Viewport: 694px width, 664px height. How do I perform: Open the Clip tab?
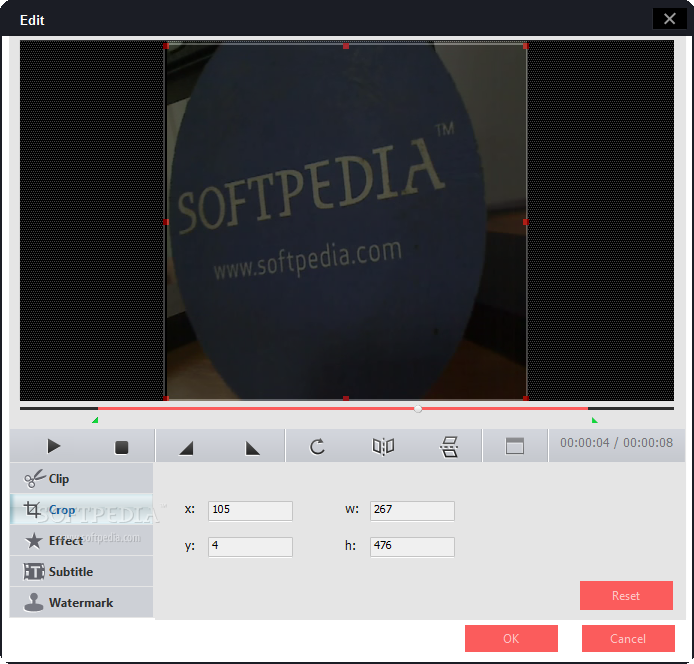click(x=81, y=479)
